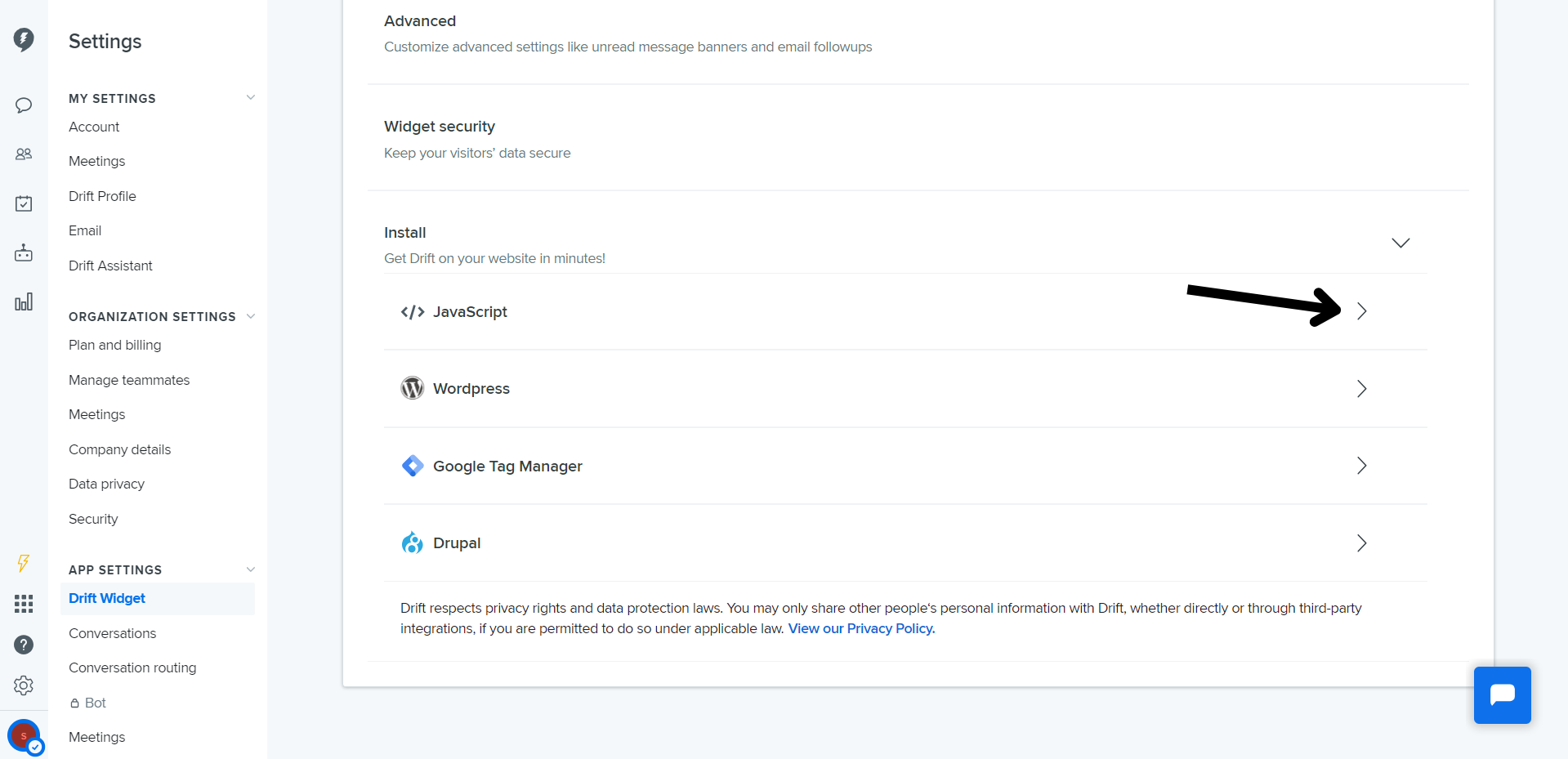This screenshot has width=1568, height=759.
Task: Open Account under My Settings
Action: point(94,127)
